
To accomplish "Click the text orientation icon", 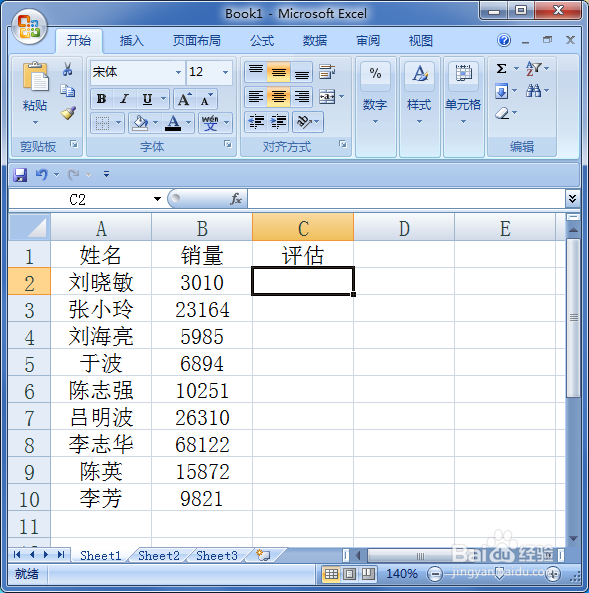I will click(x=304, y=122).
